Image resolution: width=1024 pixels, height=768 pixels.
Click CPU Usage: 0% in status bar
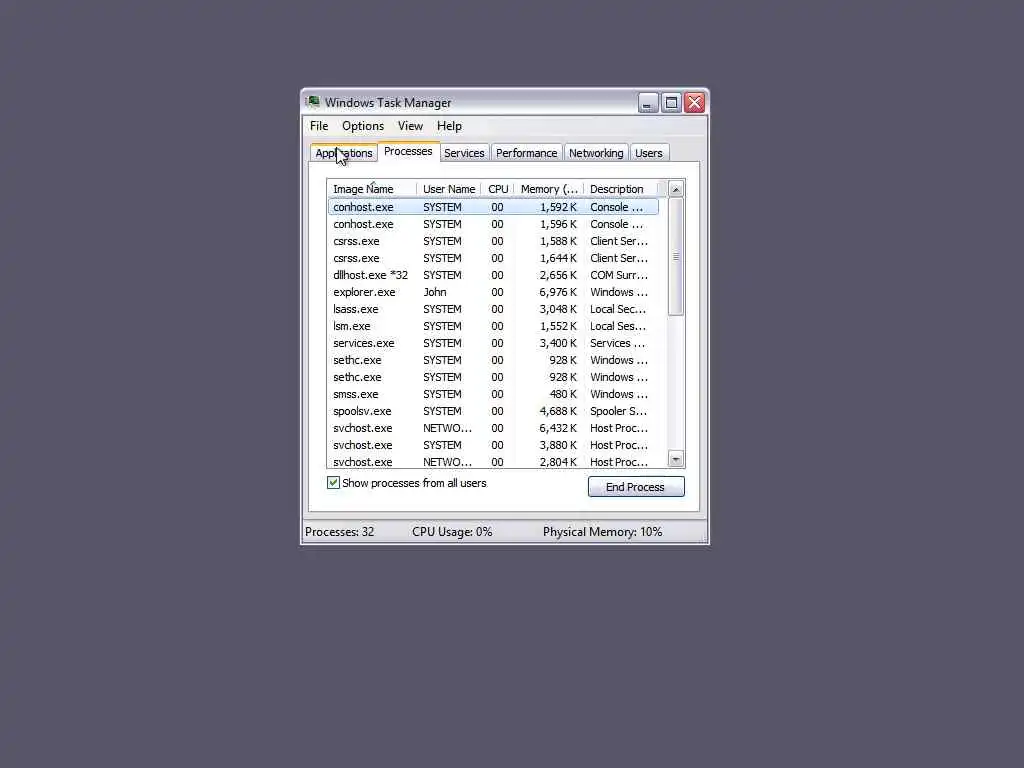[x=452, y=532]
